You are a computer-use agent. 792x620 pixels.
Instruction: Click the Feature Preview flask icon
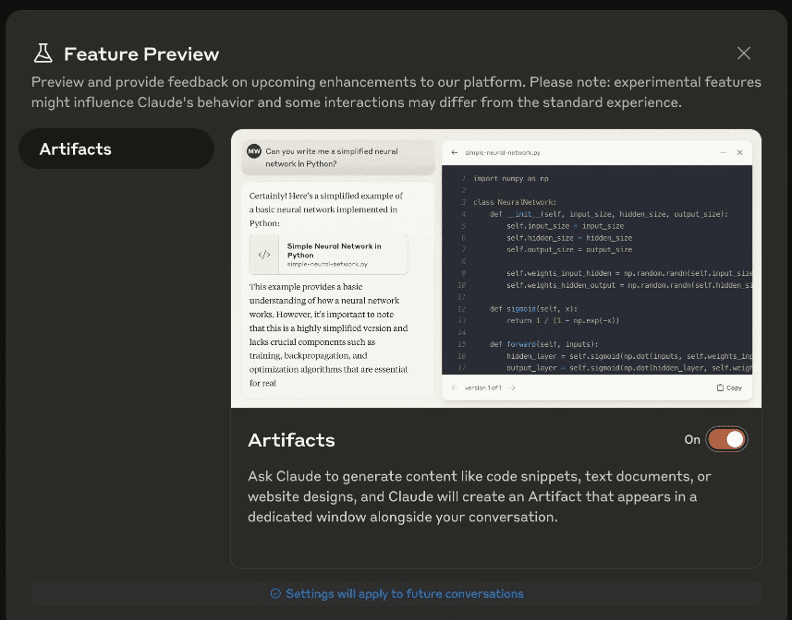43,53
